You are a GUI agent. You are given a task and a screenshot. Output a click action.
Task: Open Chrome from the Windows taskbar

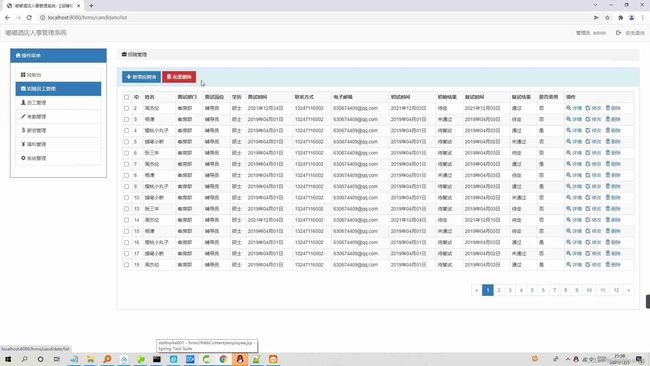[223, 359]
